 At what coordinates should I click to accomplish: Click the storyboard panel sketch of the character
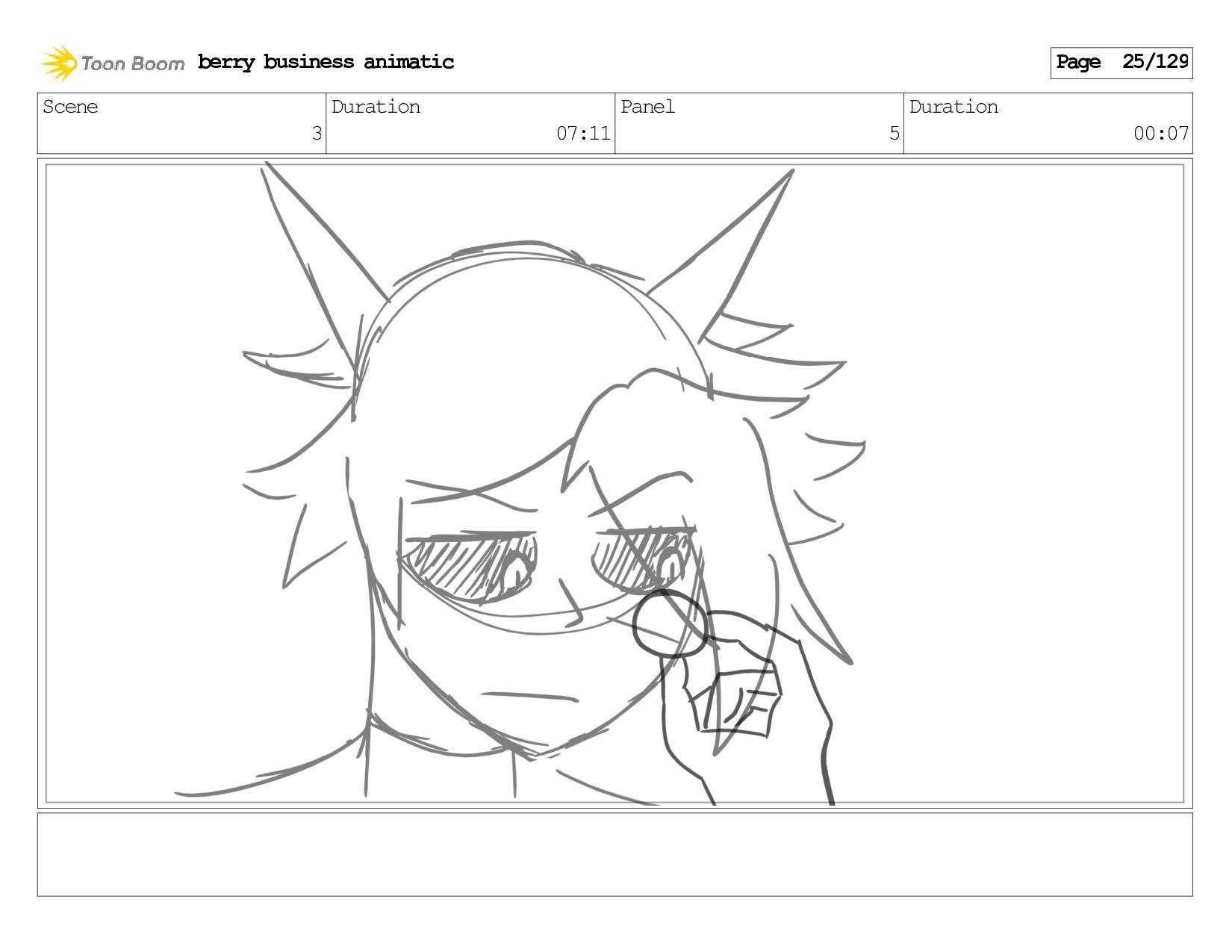pos(615,483)
